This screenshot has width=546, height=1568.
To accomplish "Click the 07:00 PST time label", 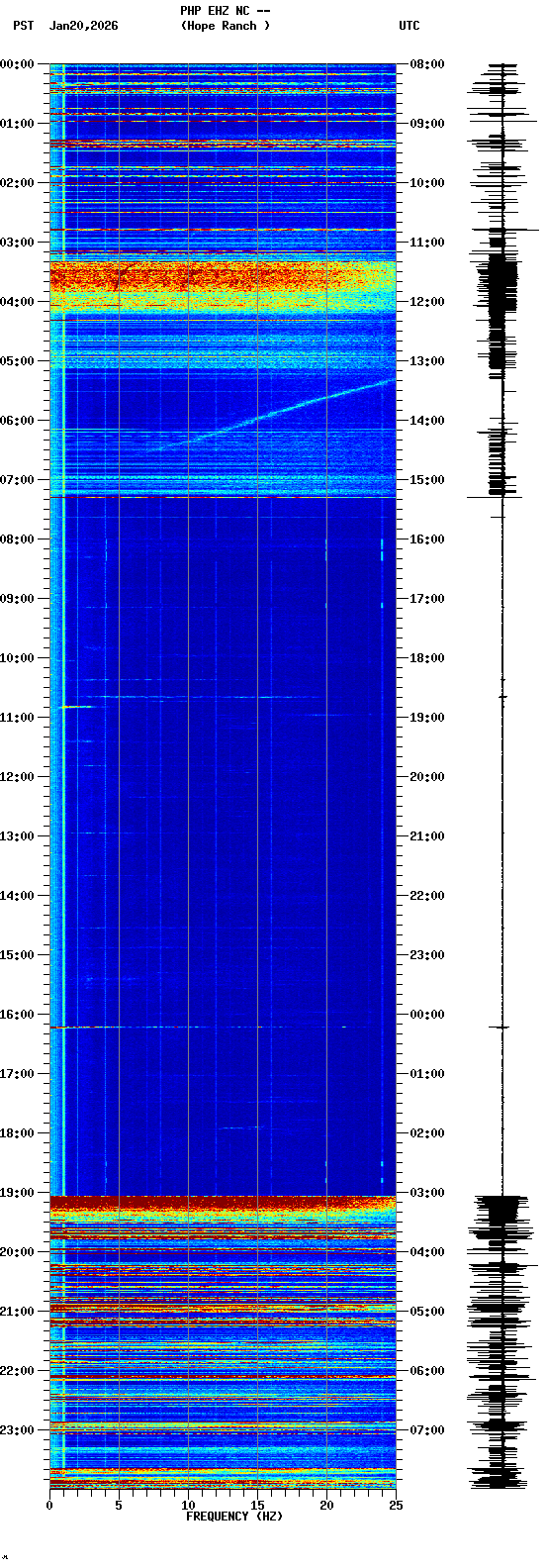I will pos(17,480).
